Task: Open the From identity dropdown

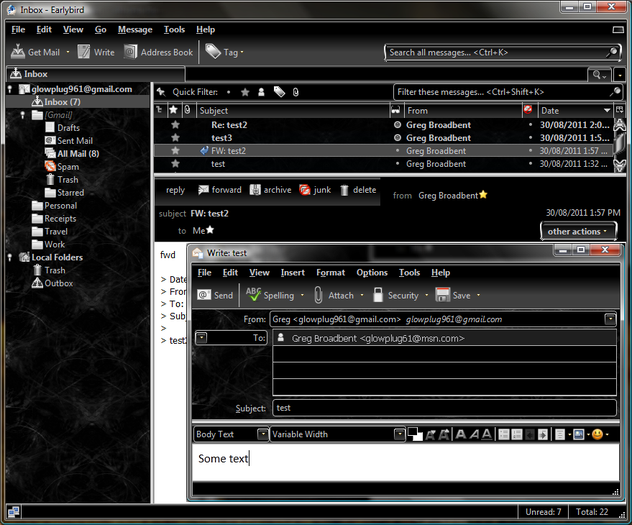Action: 610,319
